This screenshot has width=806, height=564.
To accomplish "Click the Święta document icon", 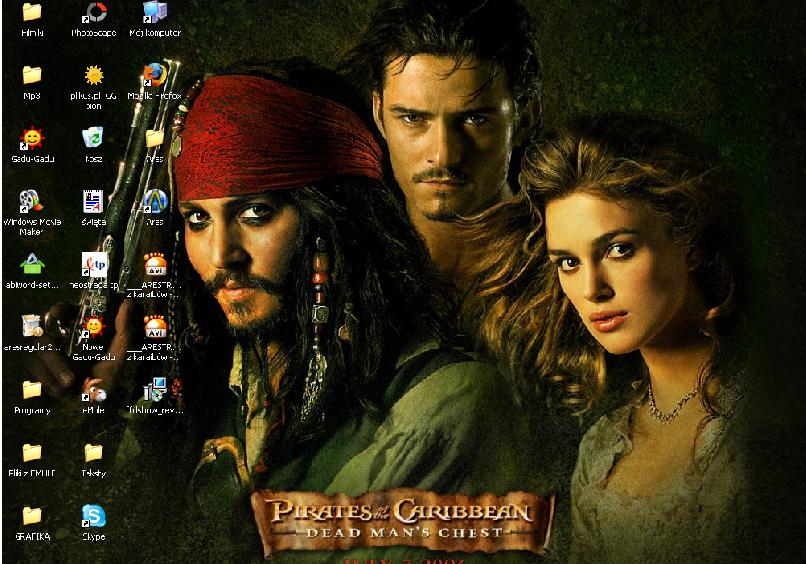I will [94, 202].
